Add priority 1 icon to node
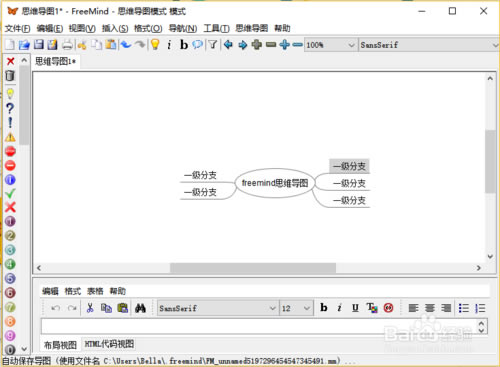 (10, 221)
